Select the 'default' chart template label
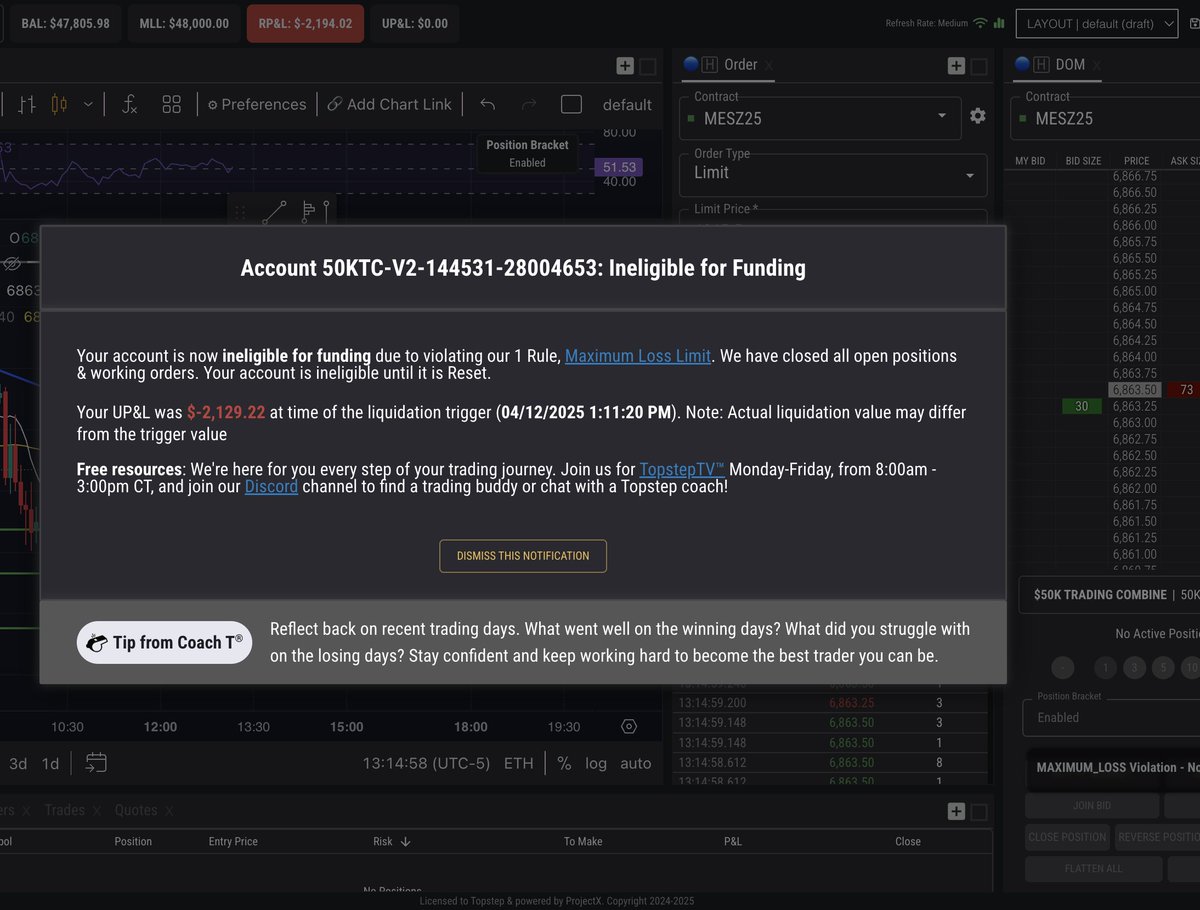1200x910 pixels. [627, 104]
